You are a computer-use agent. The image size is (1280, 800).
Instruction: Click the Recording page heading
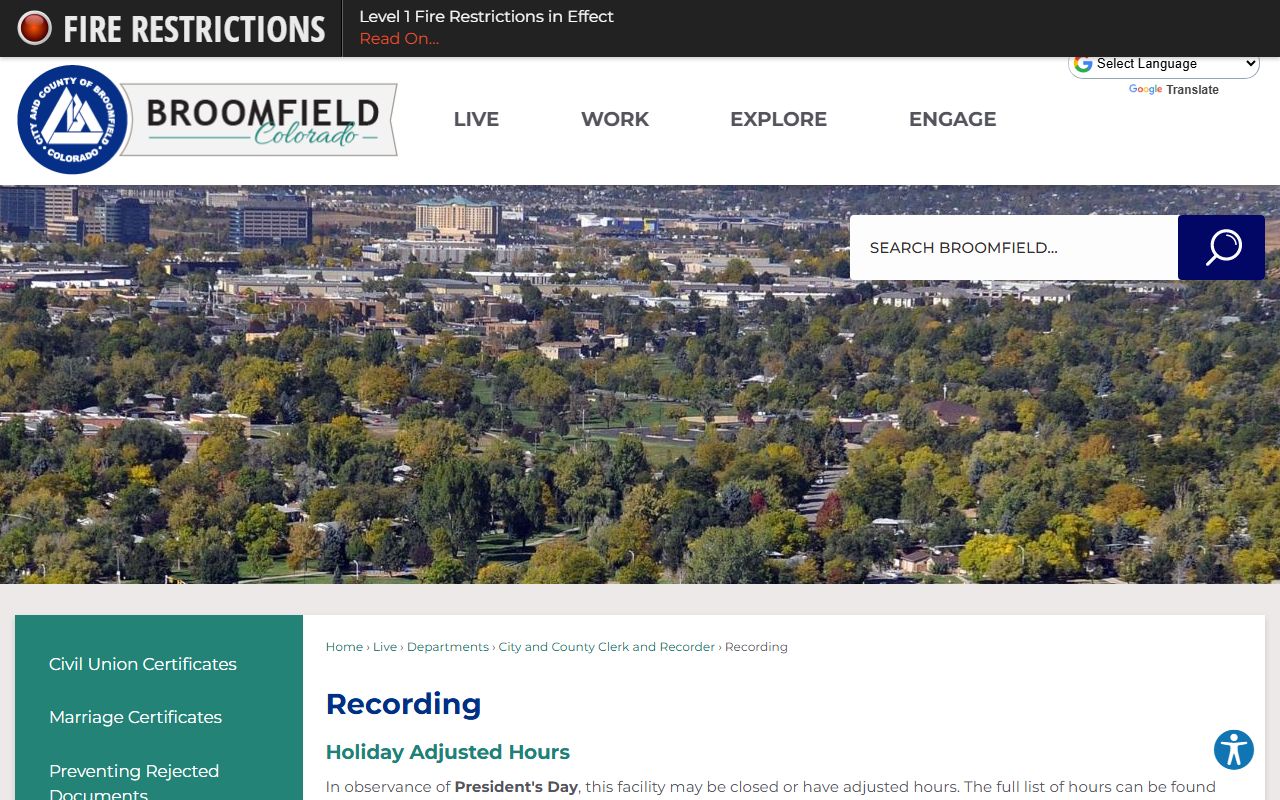pos(403,704)
